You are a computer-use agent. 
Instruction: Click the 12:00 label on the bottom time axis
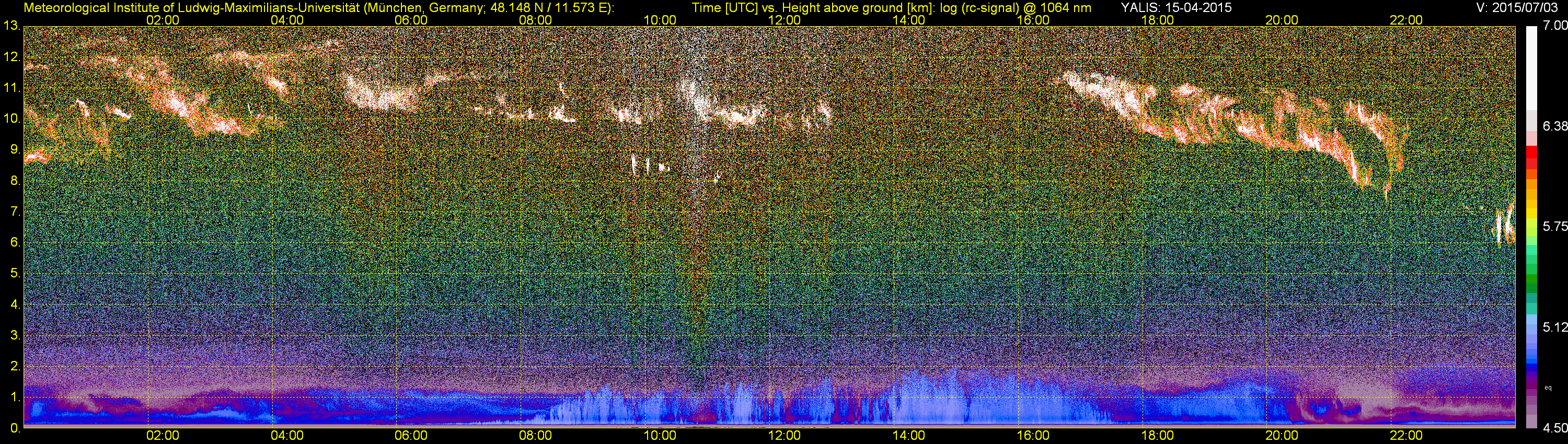point(784,436)
